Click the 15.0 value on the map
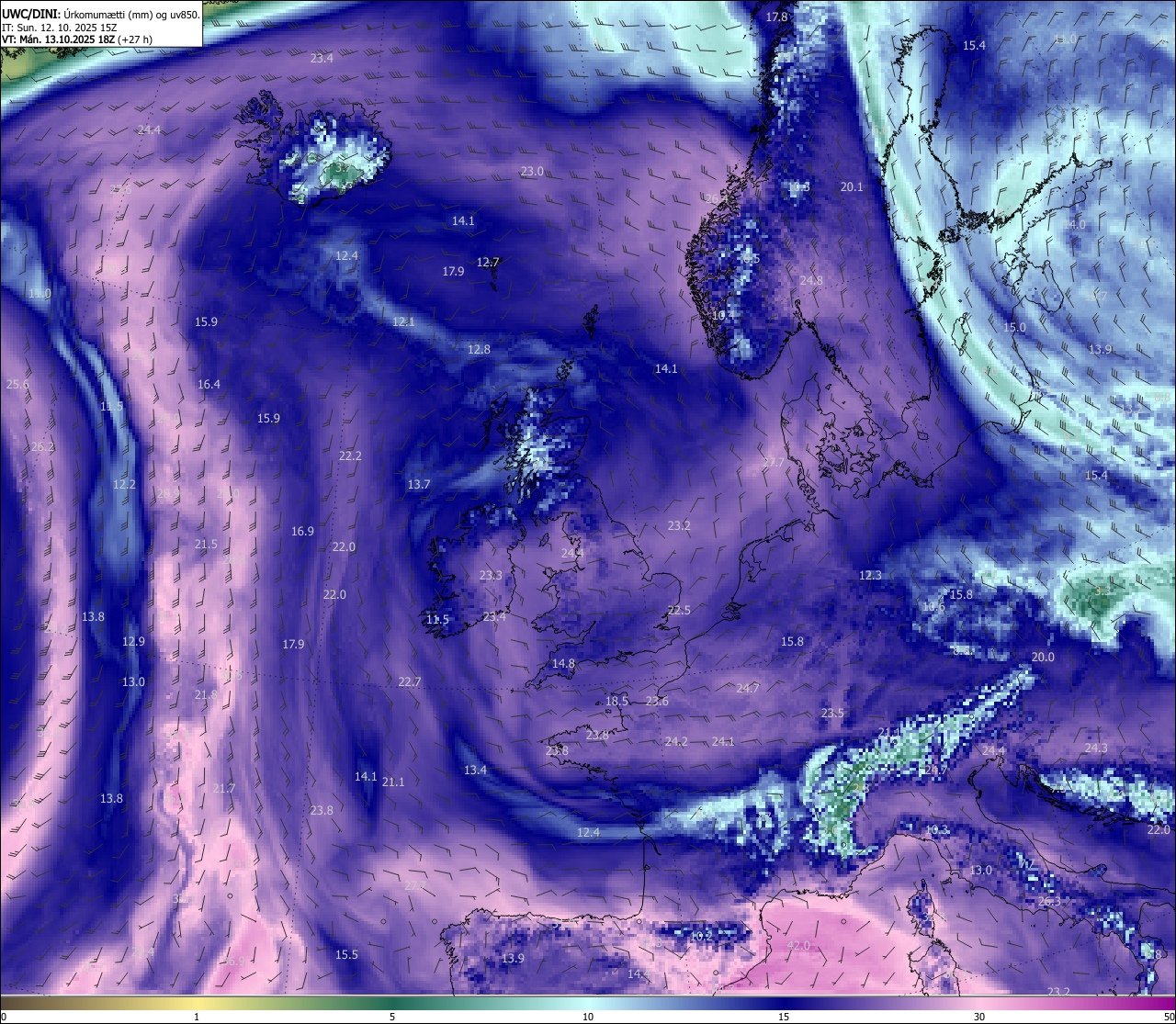 pos(1014,328)
